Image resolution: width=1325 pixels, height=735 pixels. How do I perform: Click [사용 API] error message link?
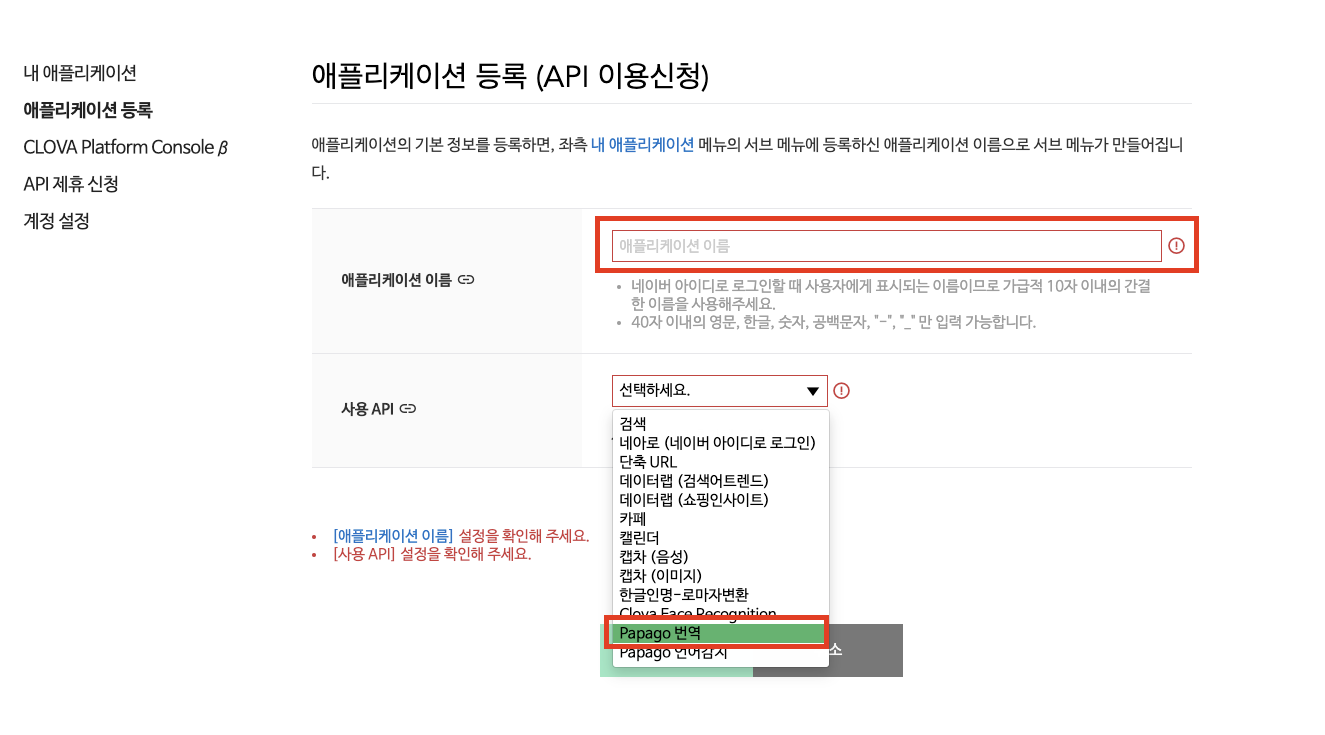pos(364,554)
